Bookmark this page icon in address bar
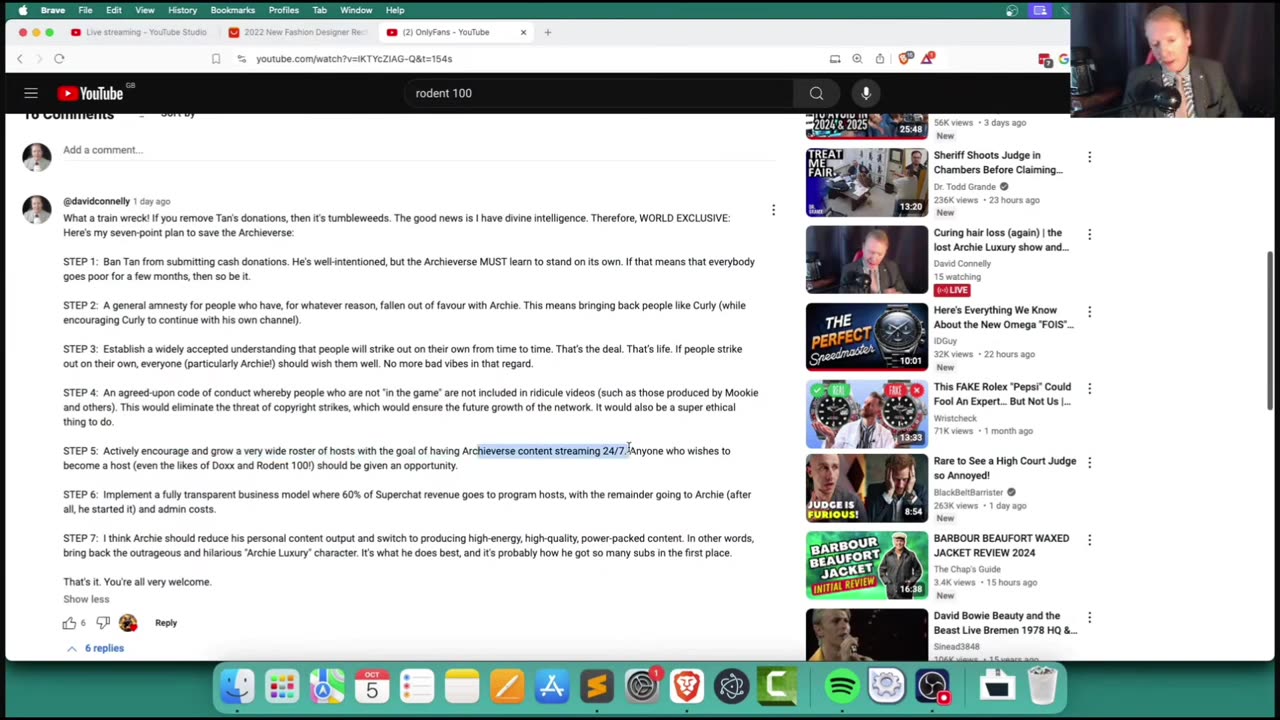The height and width of the screenshot is (720, 1280). click(216, 59)
